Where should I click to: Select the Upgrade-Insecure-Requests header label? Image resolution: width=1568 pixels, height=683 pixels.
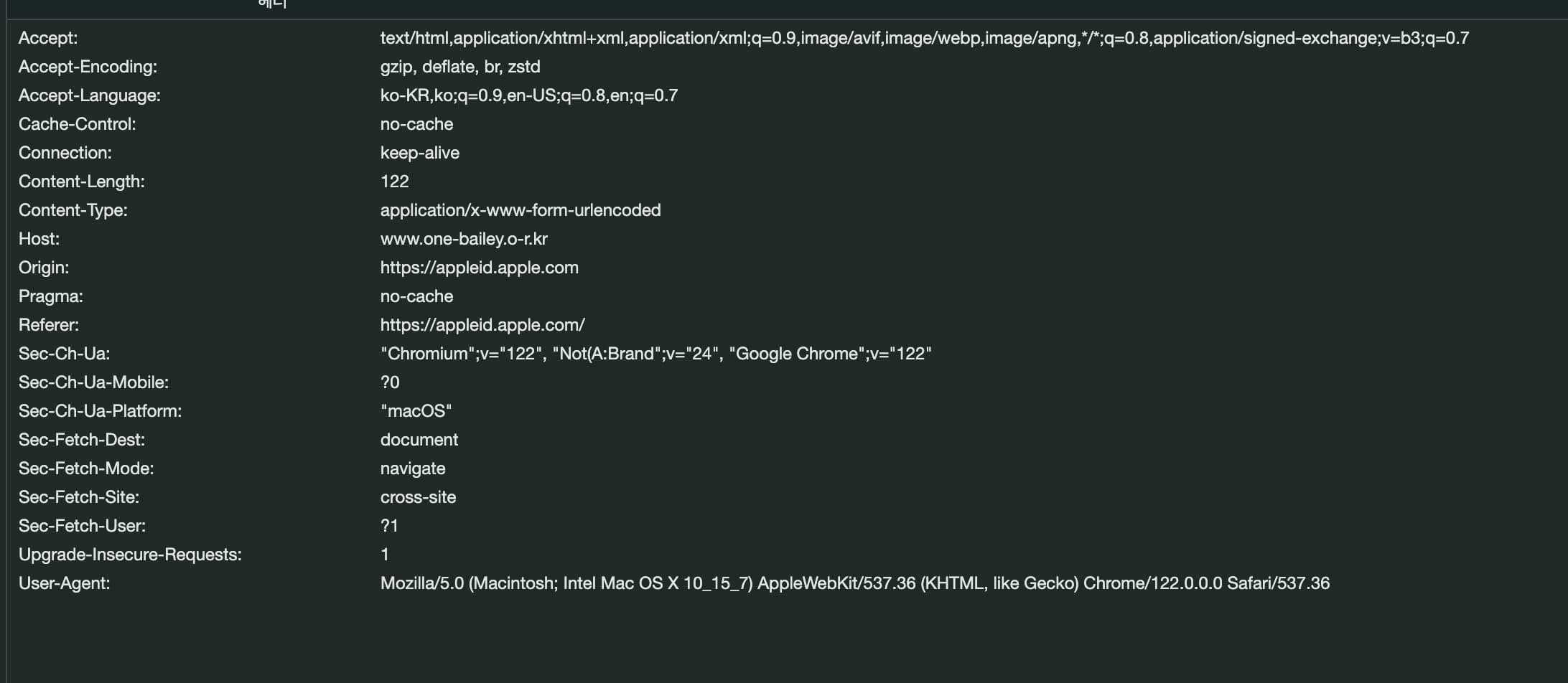coord(130,555)
